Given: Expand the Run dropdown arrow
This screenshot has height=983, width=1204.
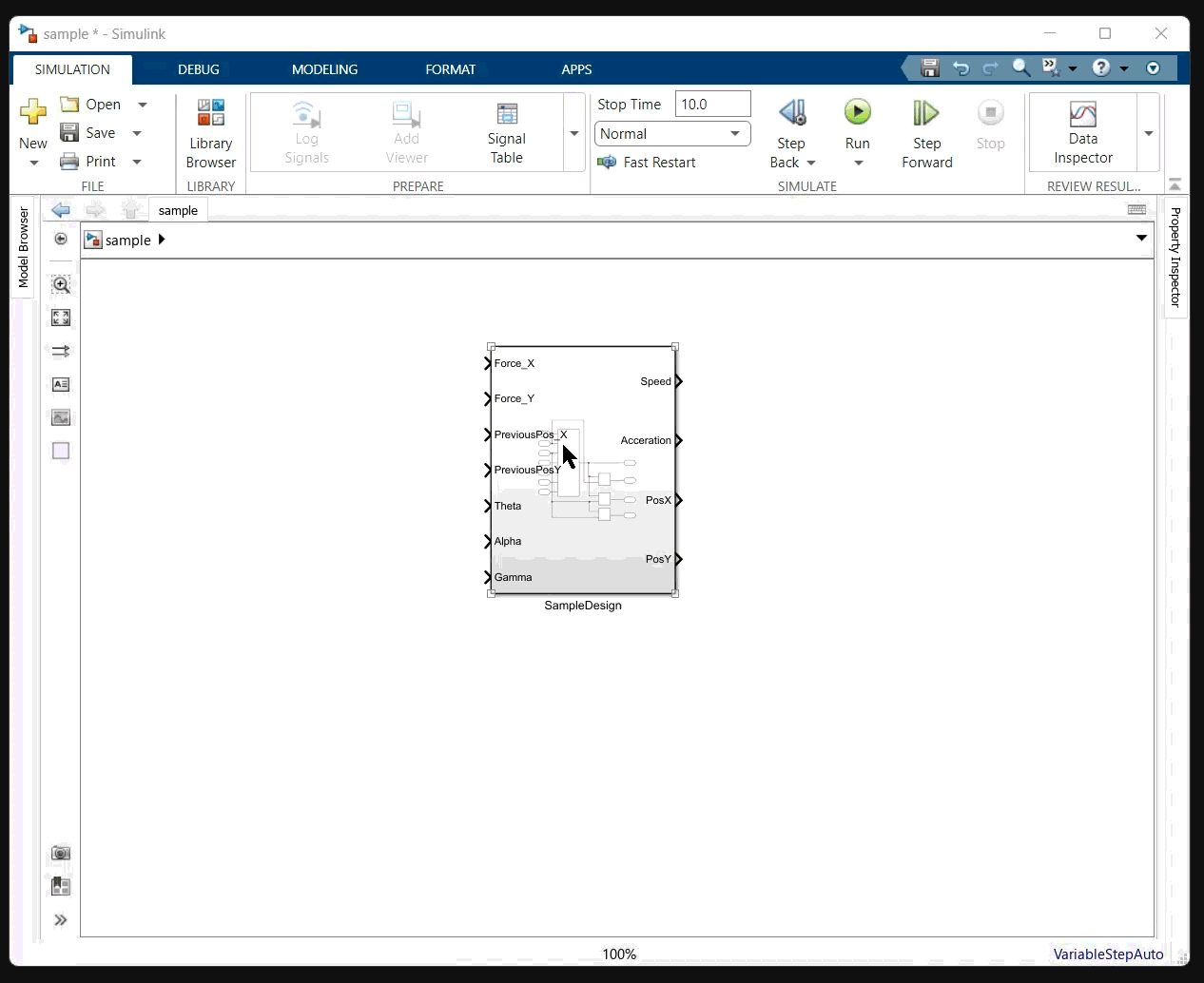Looking at the screenshot, I should (x=859, y=164).
